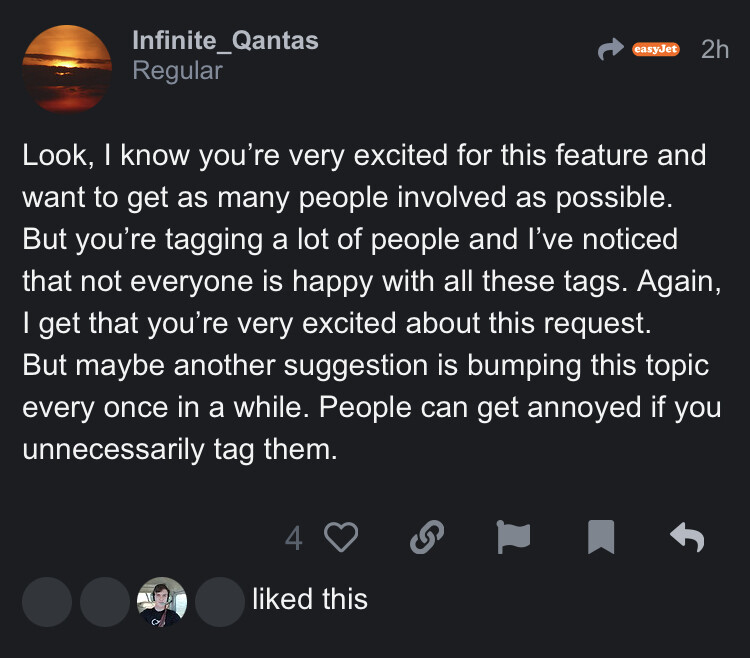750x658 pixels.
Task: Open the Infinite_Qantas username link
Action: point(225,40)
